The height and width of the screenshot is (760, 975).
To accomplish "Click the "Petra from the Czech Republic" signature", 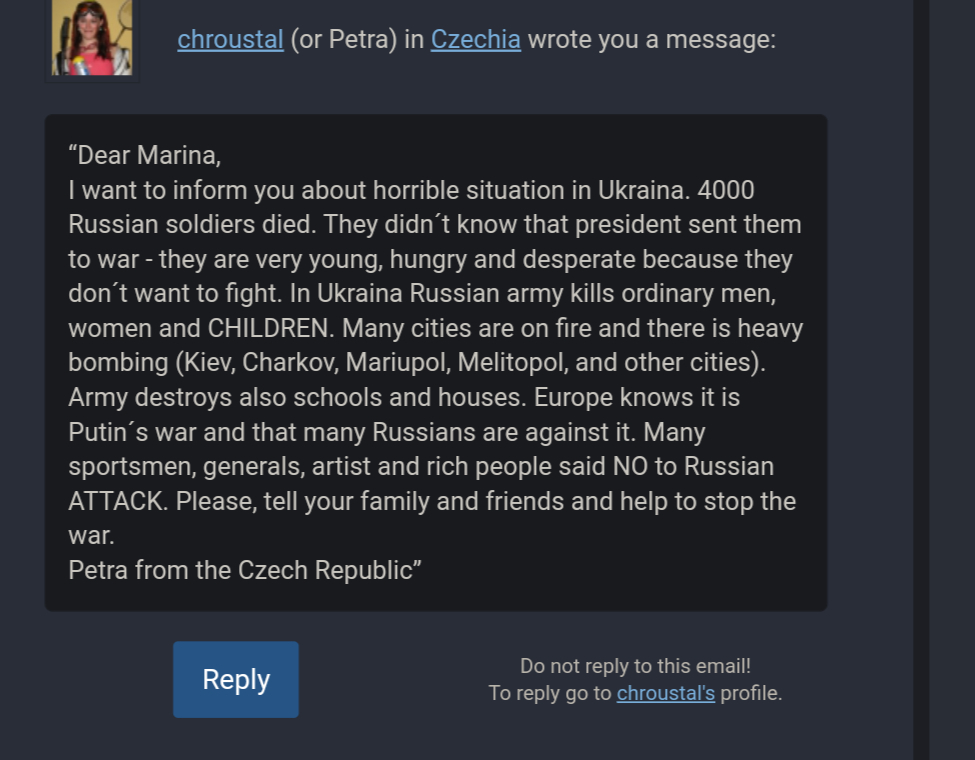I will coord(244,570).
